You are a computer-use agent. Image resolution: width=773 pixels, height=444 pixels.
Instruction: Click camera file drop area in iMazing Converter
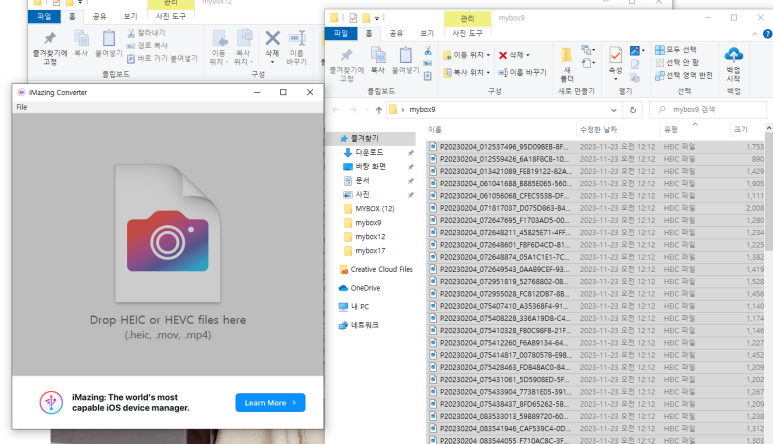click(x=168, y=233)
